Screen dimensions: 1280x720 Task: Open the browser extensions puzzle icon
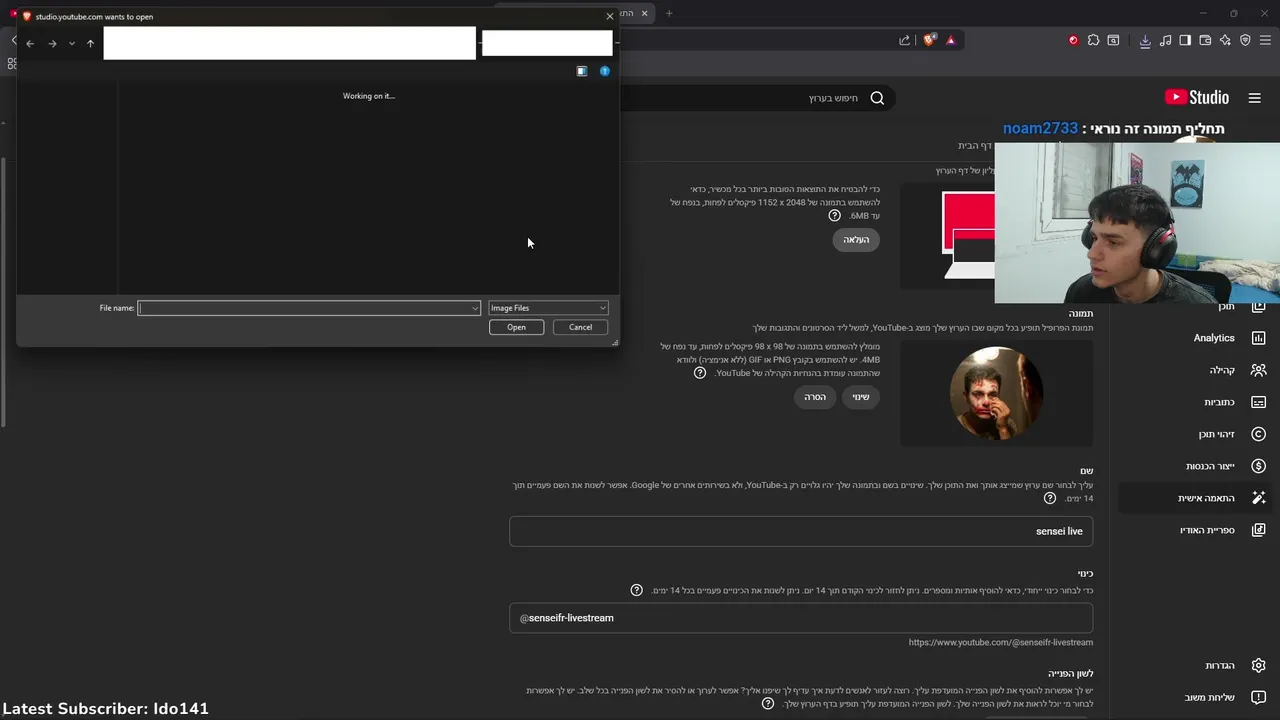(x=1093, y=40)
